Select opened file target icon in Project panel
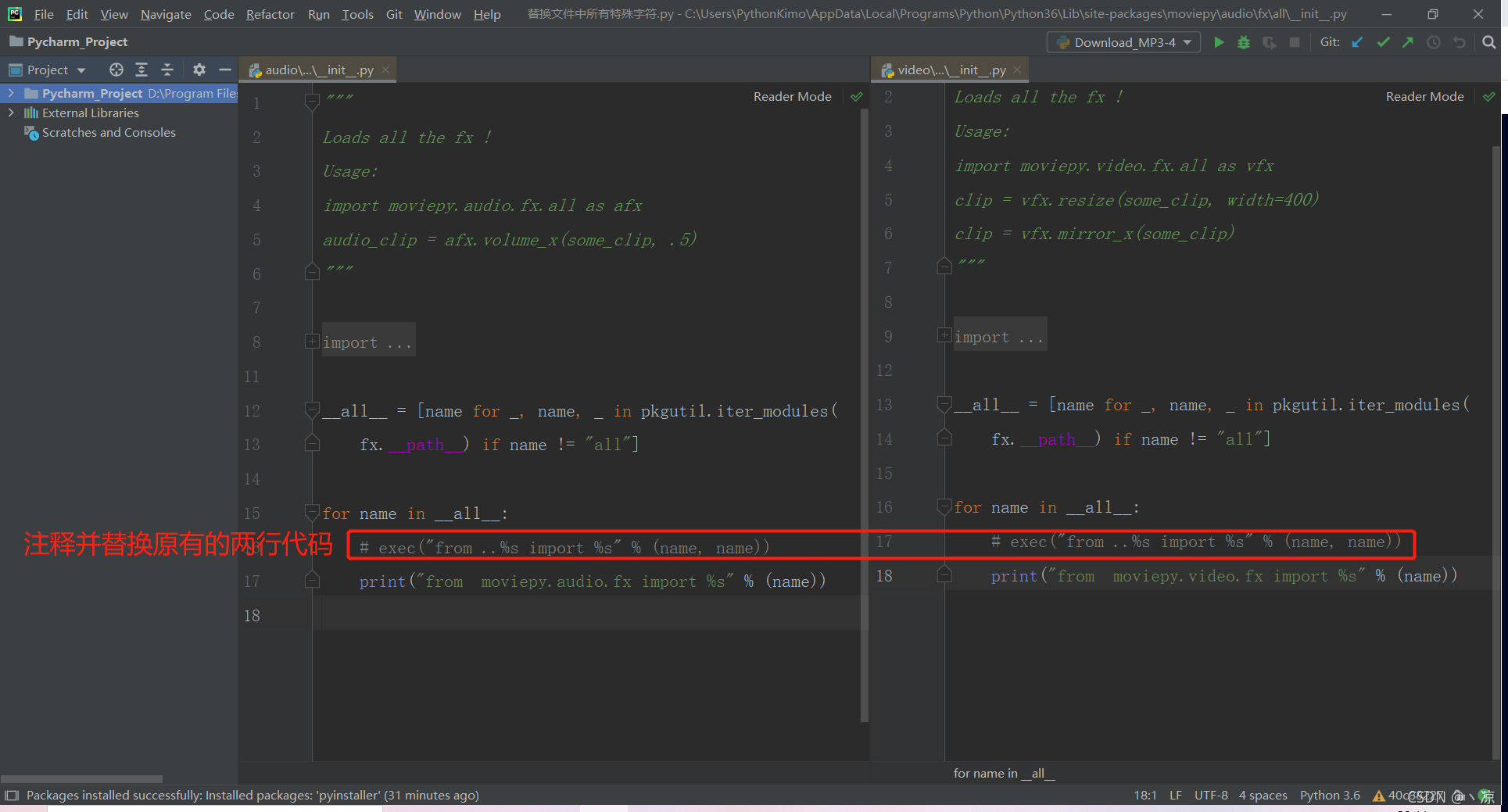The height and width of the screenshot is (812, 1508). point(116,70)
